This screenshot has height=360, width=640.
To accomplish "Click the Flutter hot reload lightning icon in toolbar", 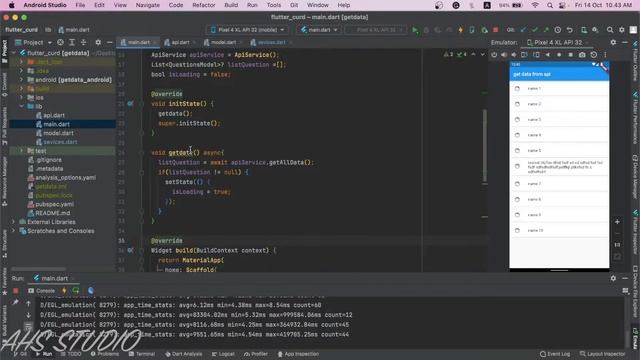I will tap(461, 30).
